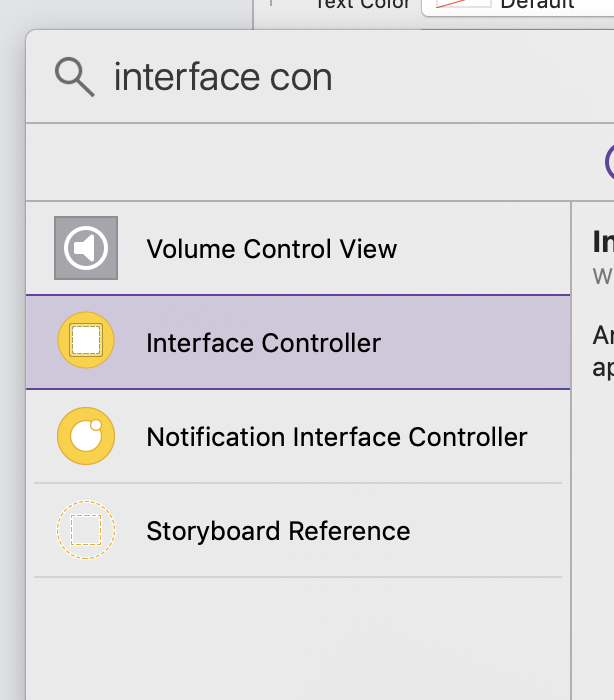The height and width of the screenshot is (700, 614).
Task: Click the description text in detail pane
Action: point(603,350)
